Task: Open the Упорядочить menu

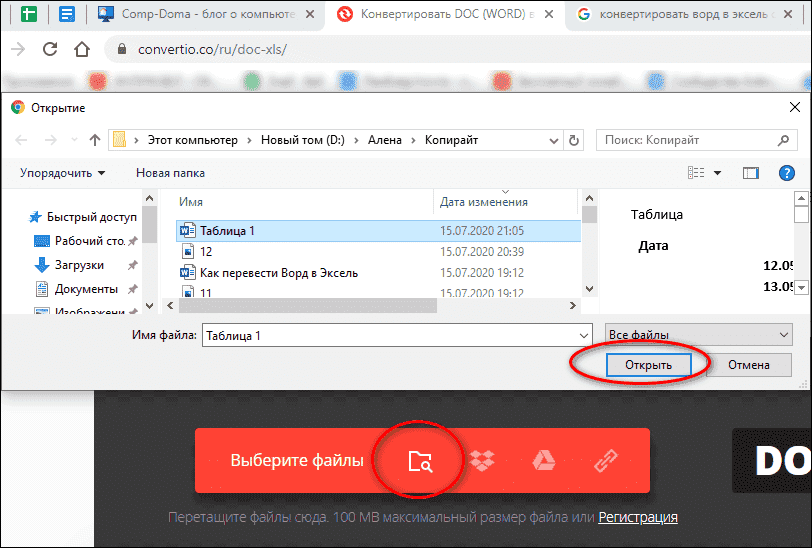Action: pos(62,173)
